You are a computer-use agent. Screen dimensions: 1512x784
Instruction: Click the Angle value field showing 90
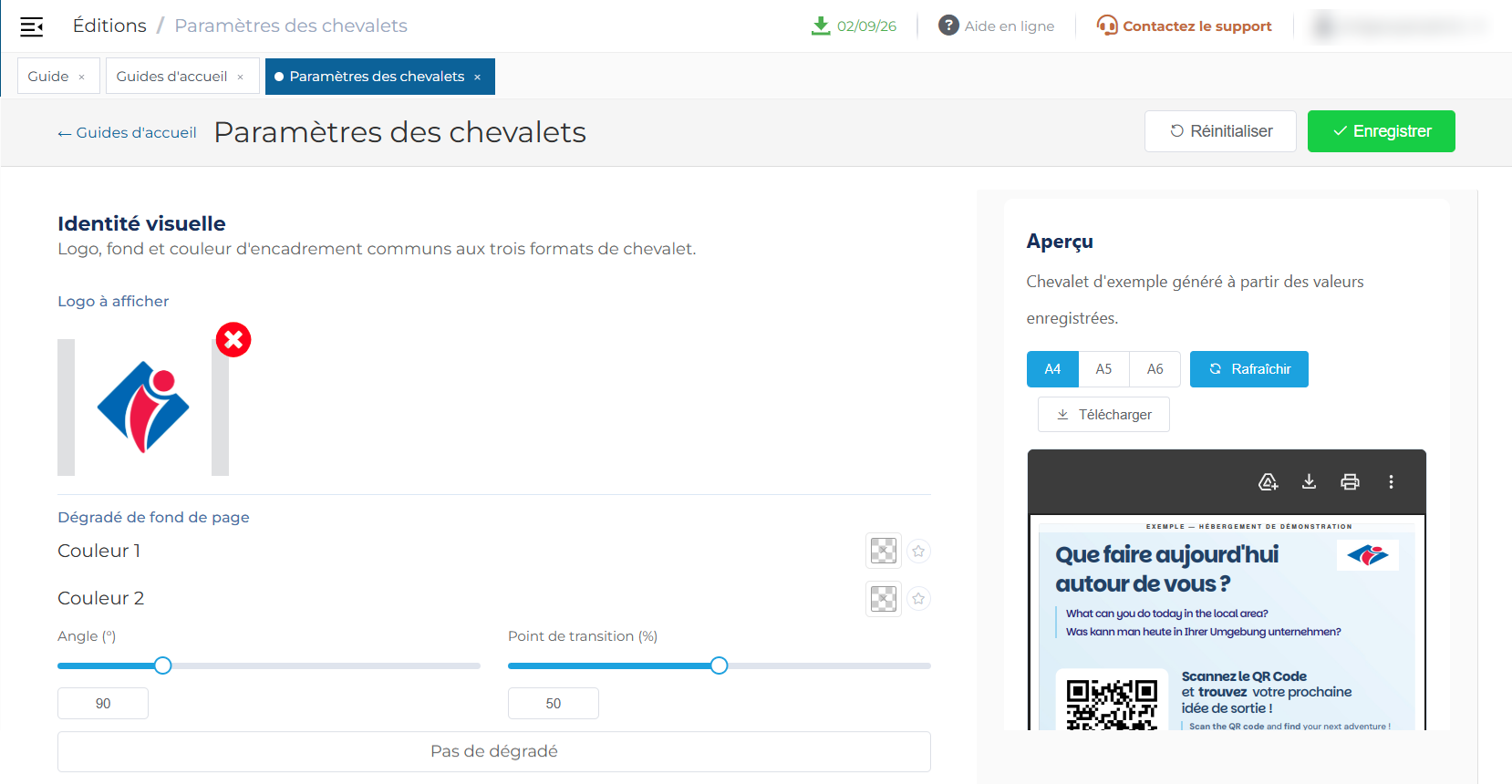pyautogui.click(x=103, y=704)
